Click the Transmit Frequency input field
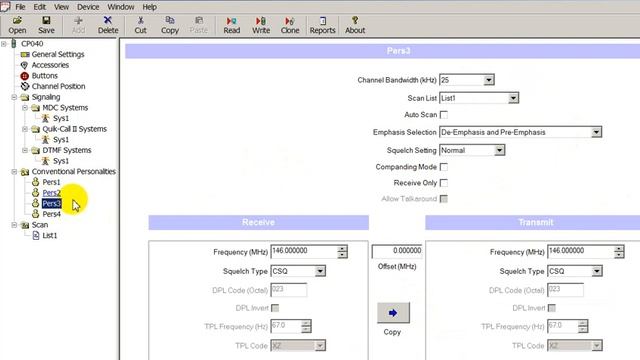The image size is (640, 360). pos(580,251)
